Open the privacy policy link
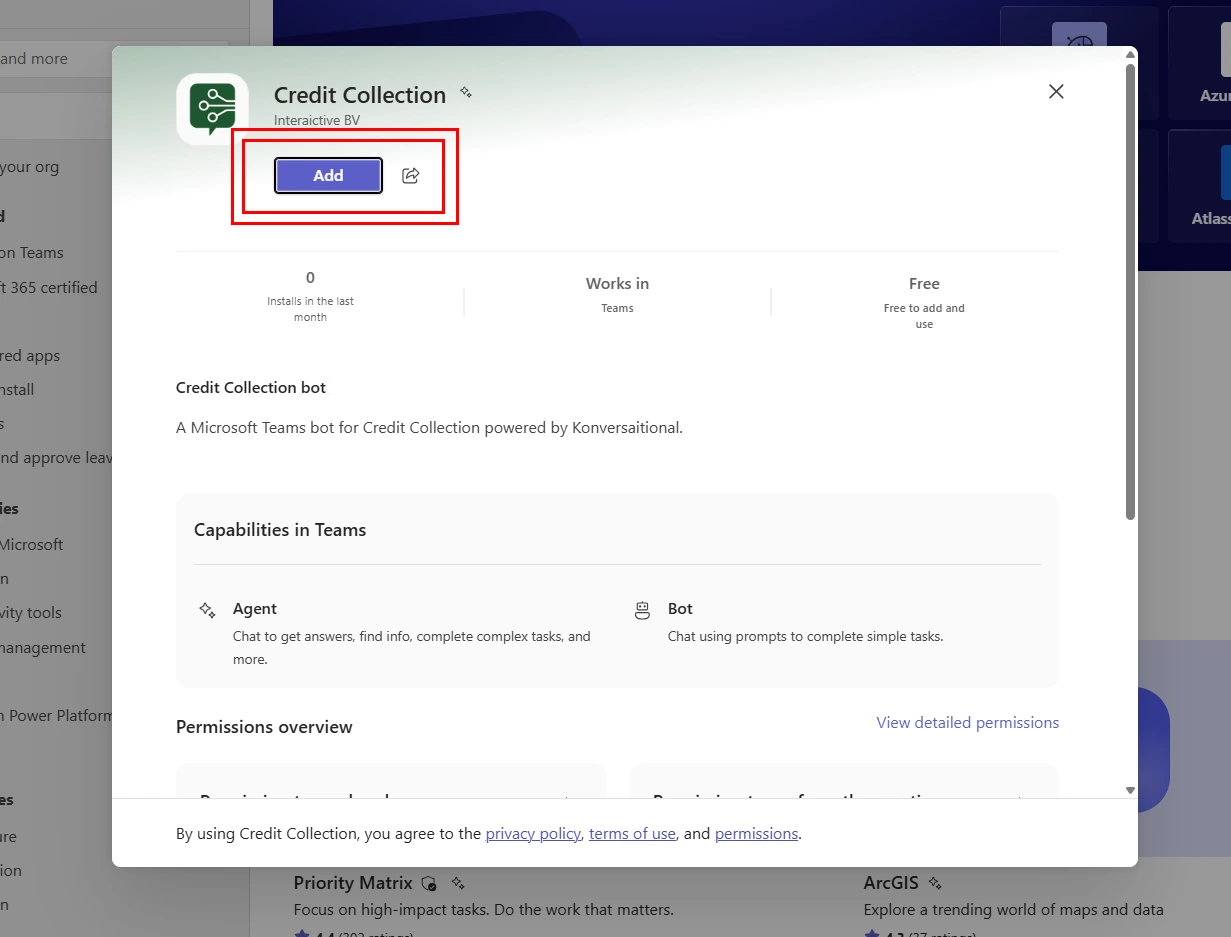 click(x=533, y=833)
